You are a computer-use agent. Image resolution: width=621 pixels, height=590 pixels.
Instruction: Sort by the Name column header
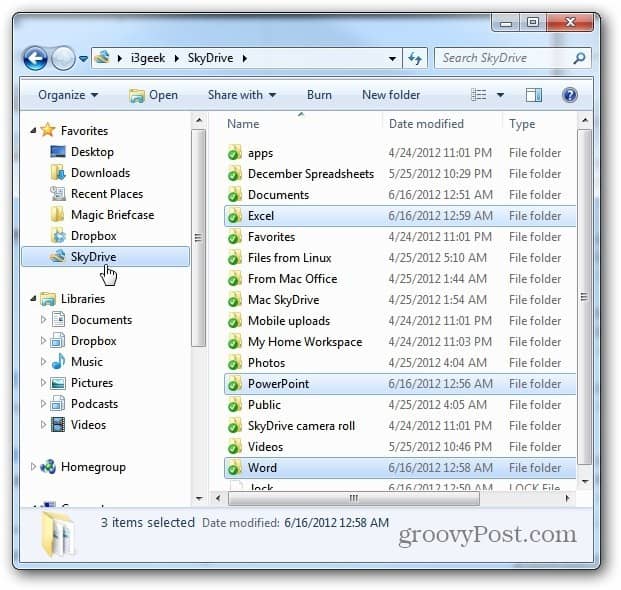click(243, 124)
